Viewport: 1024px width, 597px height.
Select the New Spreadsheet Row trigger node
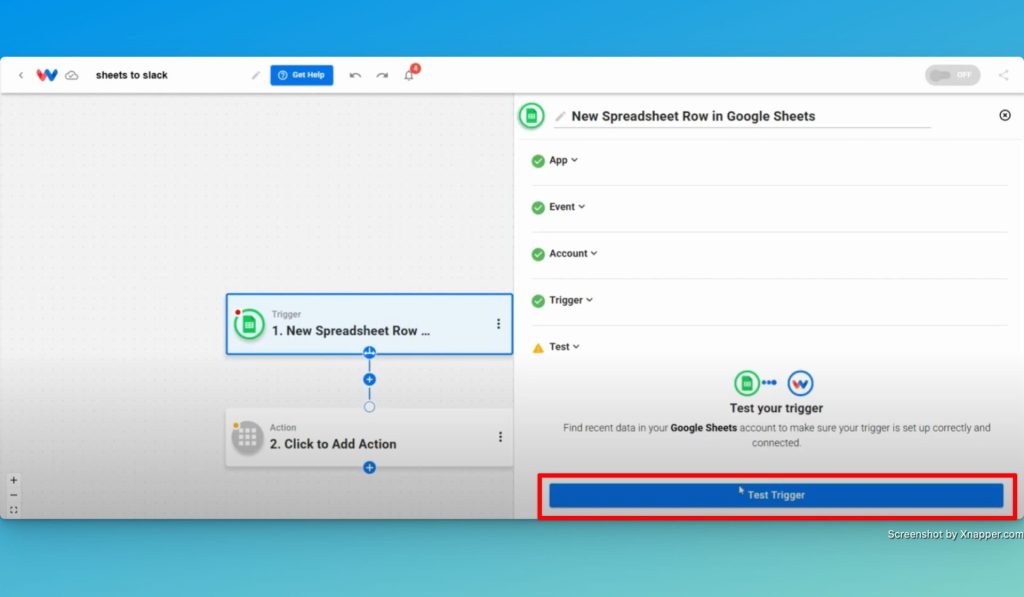tap(369, 324)
